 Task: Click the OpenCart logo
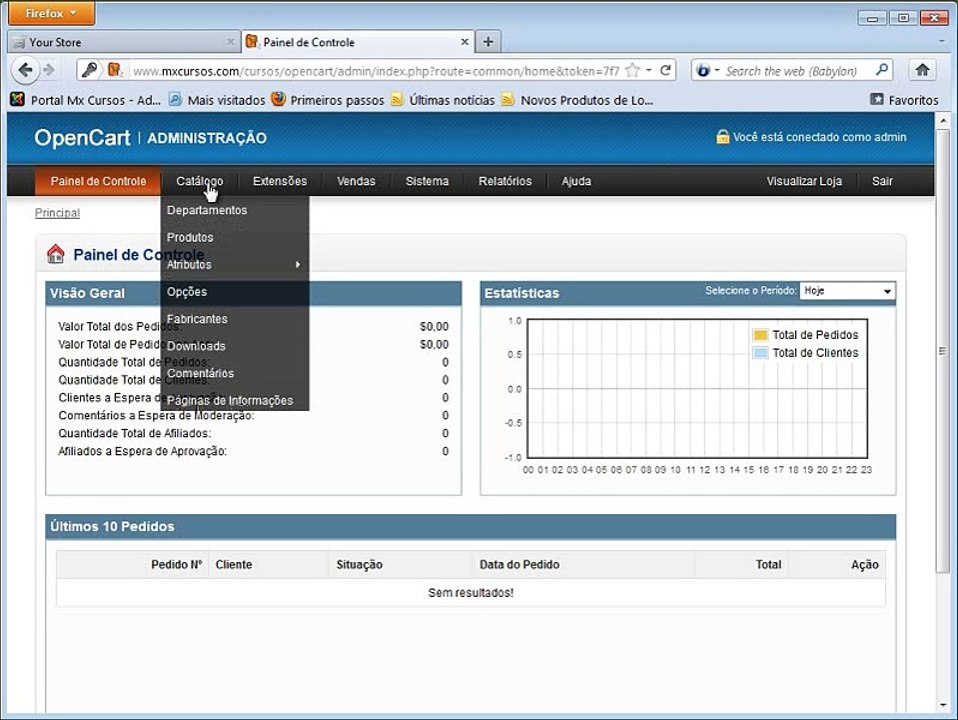click(82, 138)
